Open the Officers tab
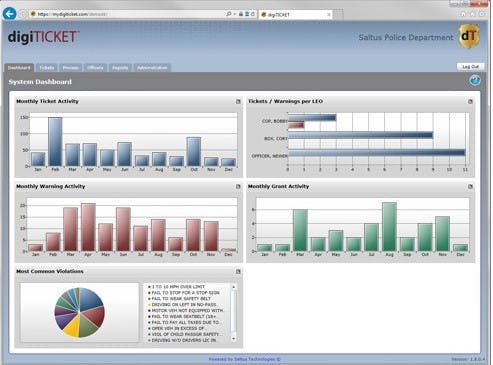493x365 pixels. point(95,68)
